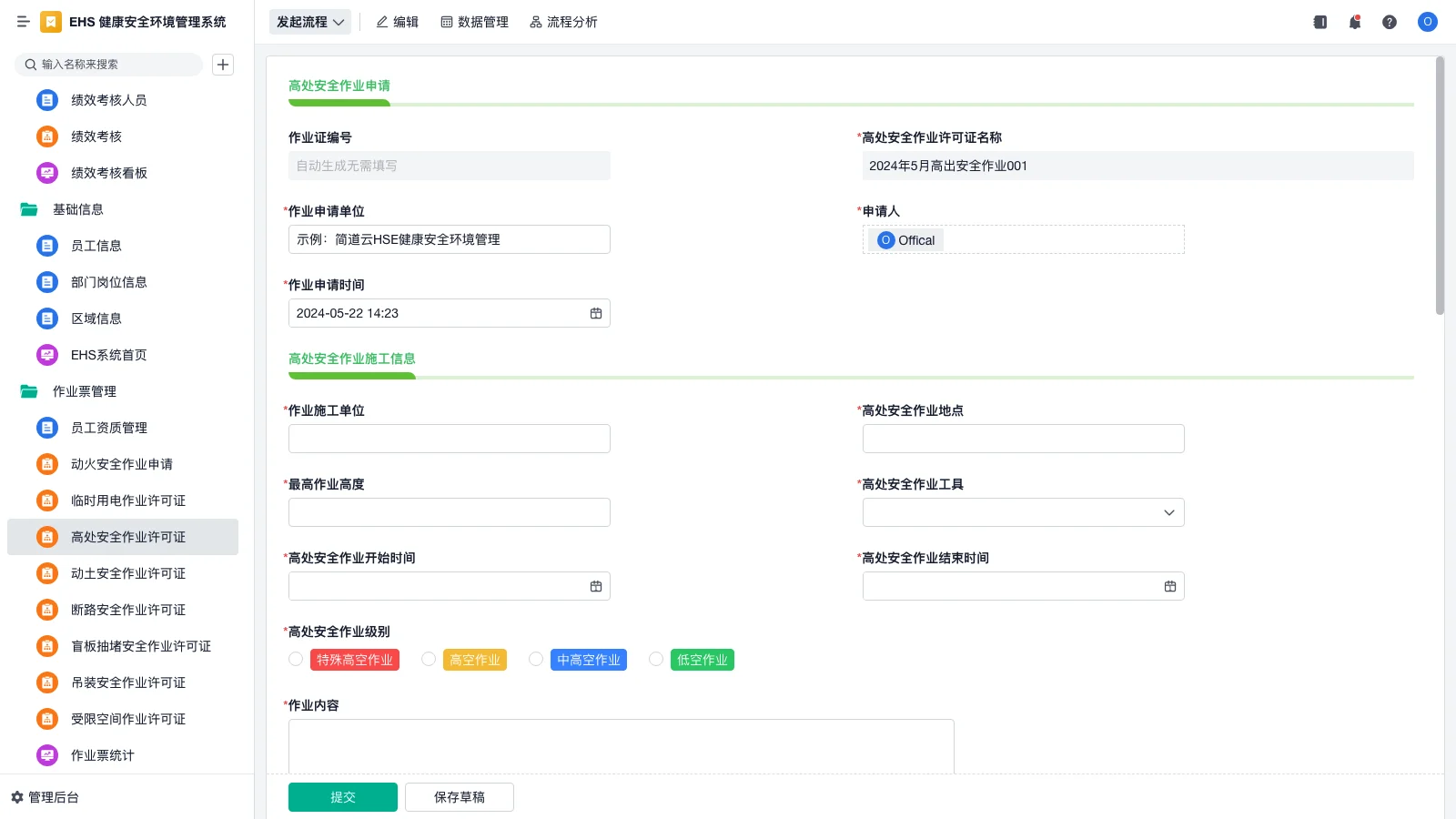Viewport: 1456px width, 819px height.
Task: Click the user avatar in top right corner
Action: point(1427,22)
